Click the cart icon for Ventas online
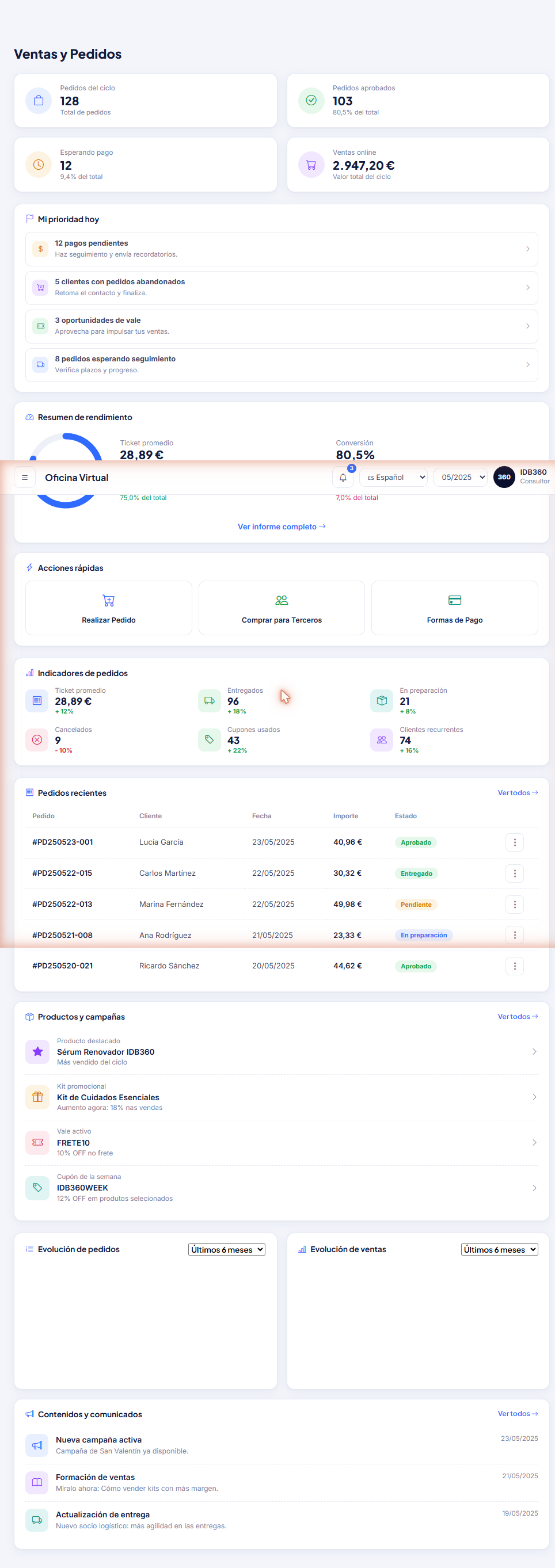 (311, 165)
